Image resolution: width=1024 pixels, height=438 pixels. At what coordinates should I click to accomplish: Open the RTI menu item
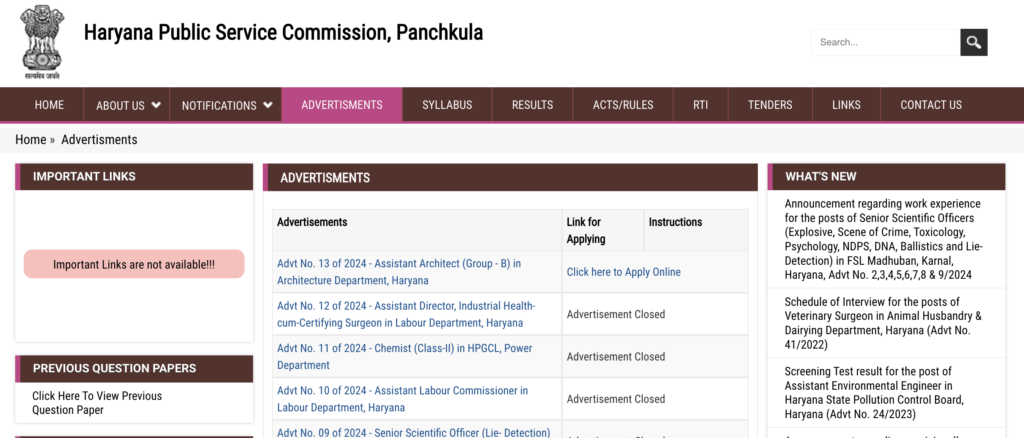[700, 105]
